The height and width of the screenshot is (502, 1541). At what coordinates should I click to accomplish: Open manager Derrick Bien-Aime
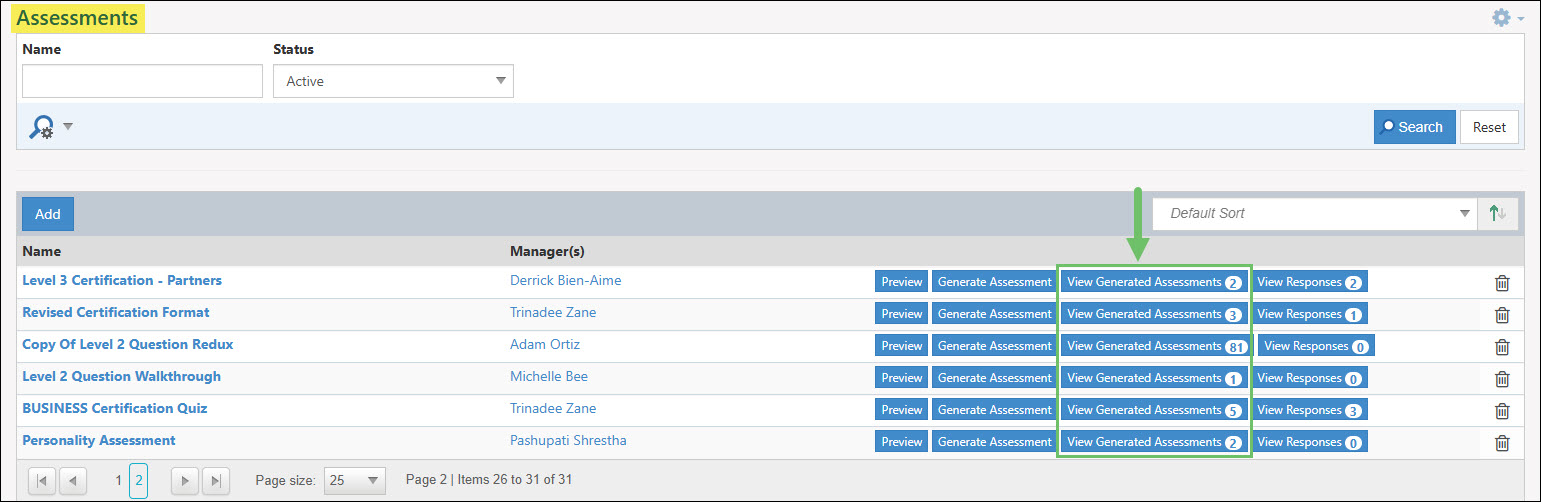pos(566,280)
